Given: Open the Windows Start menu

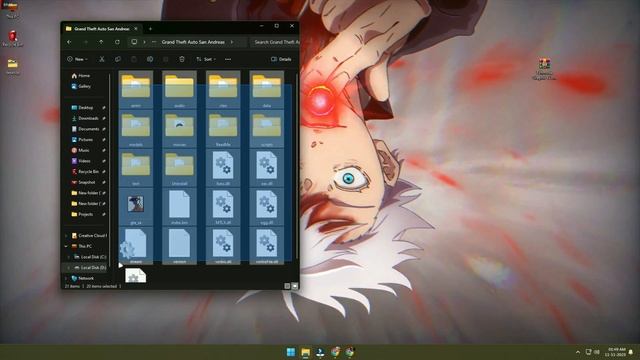Looking at the screenshot, I should pos(291,352).
